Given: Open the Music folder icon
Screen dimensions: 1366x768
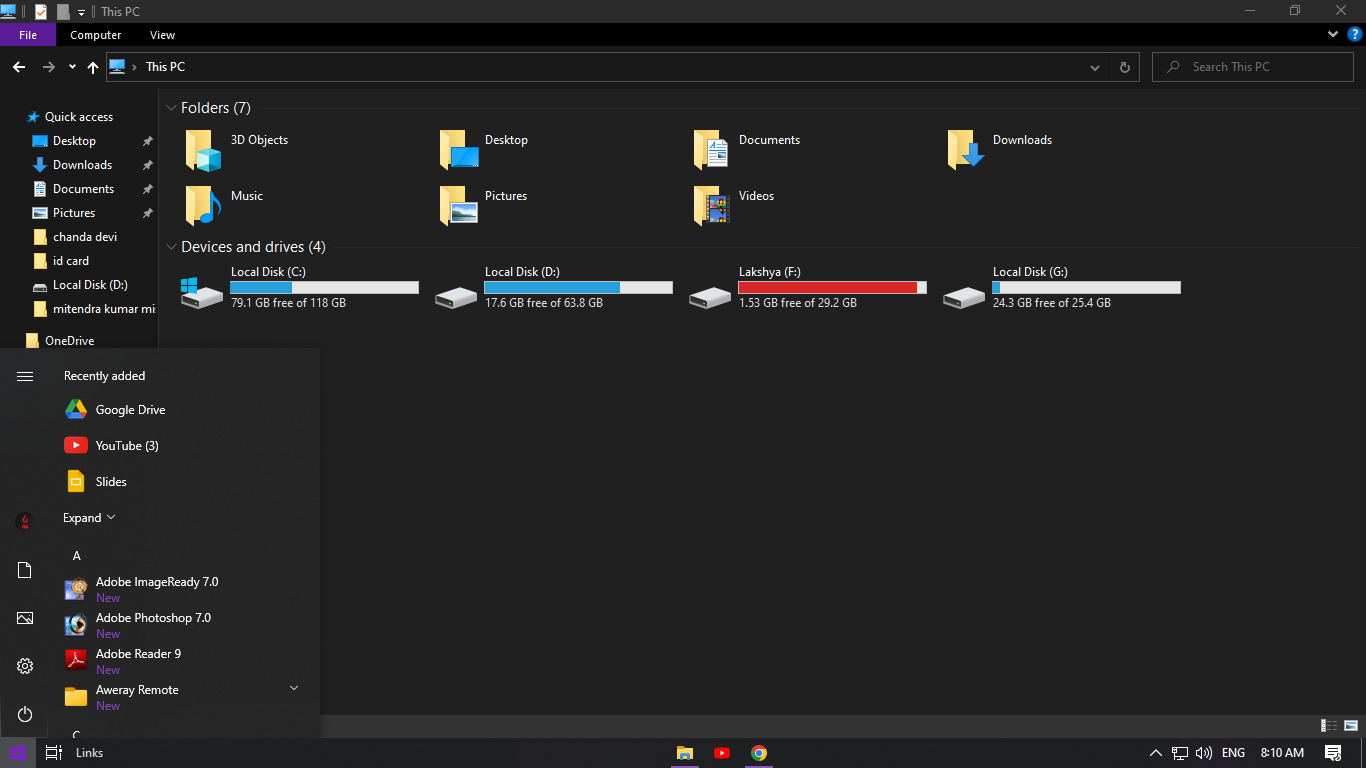Looking at the screenshot, I should coord(202,206).
